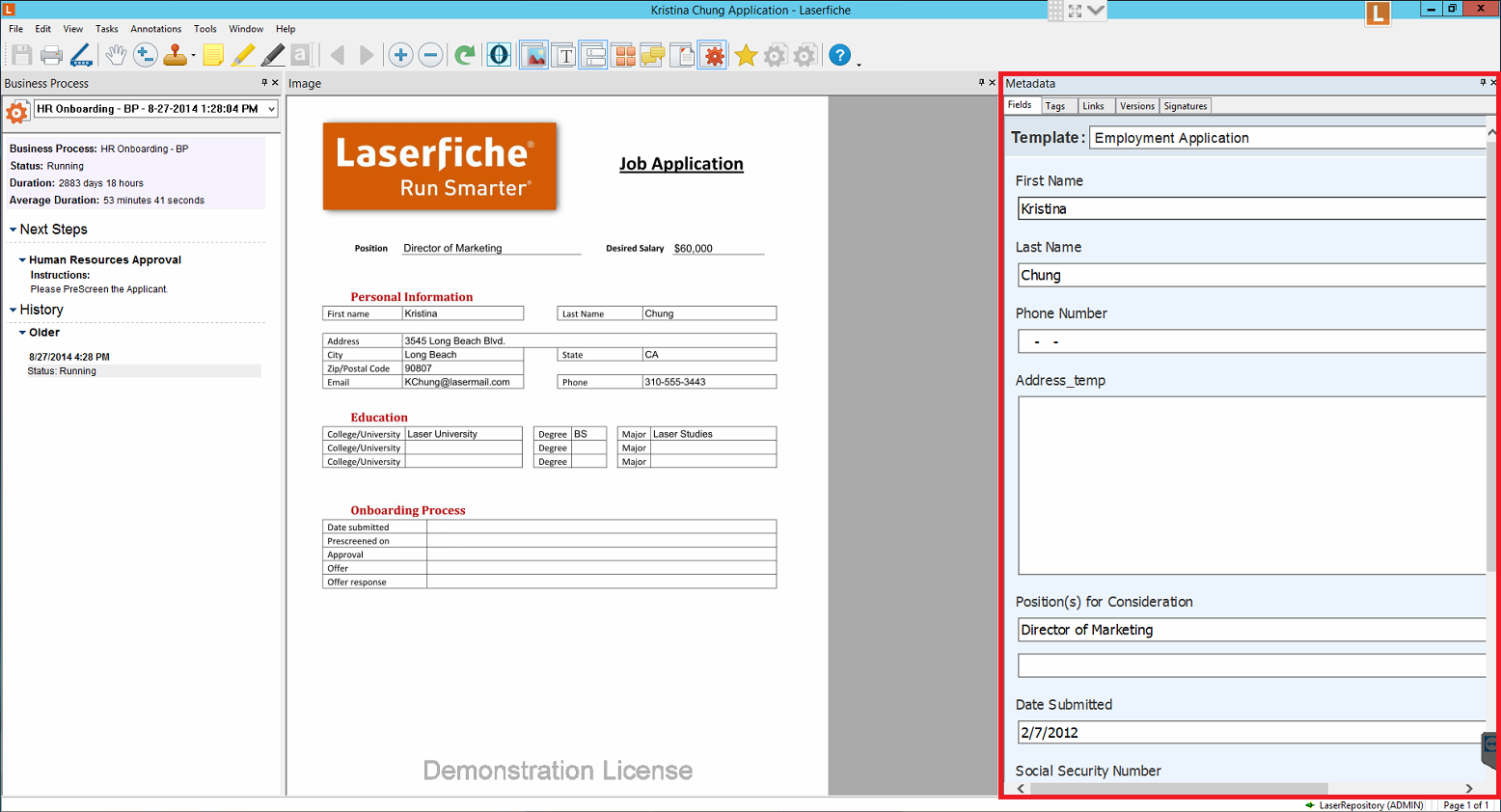Open the HR Onboarding business process dropdown
This screenshot has height=812, width=1501.
pyautogui.click(x=156, y=109)
